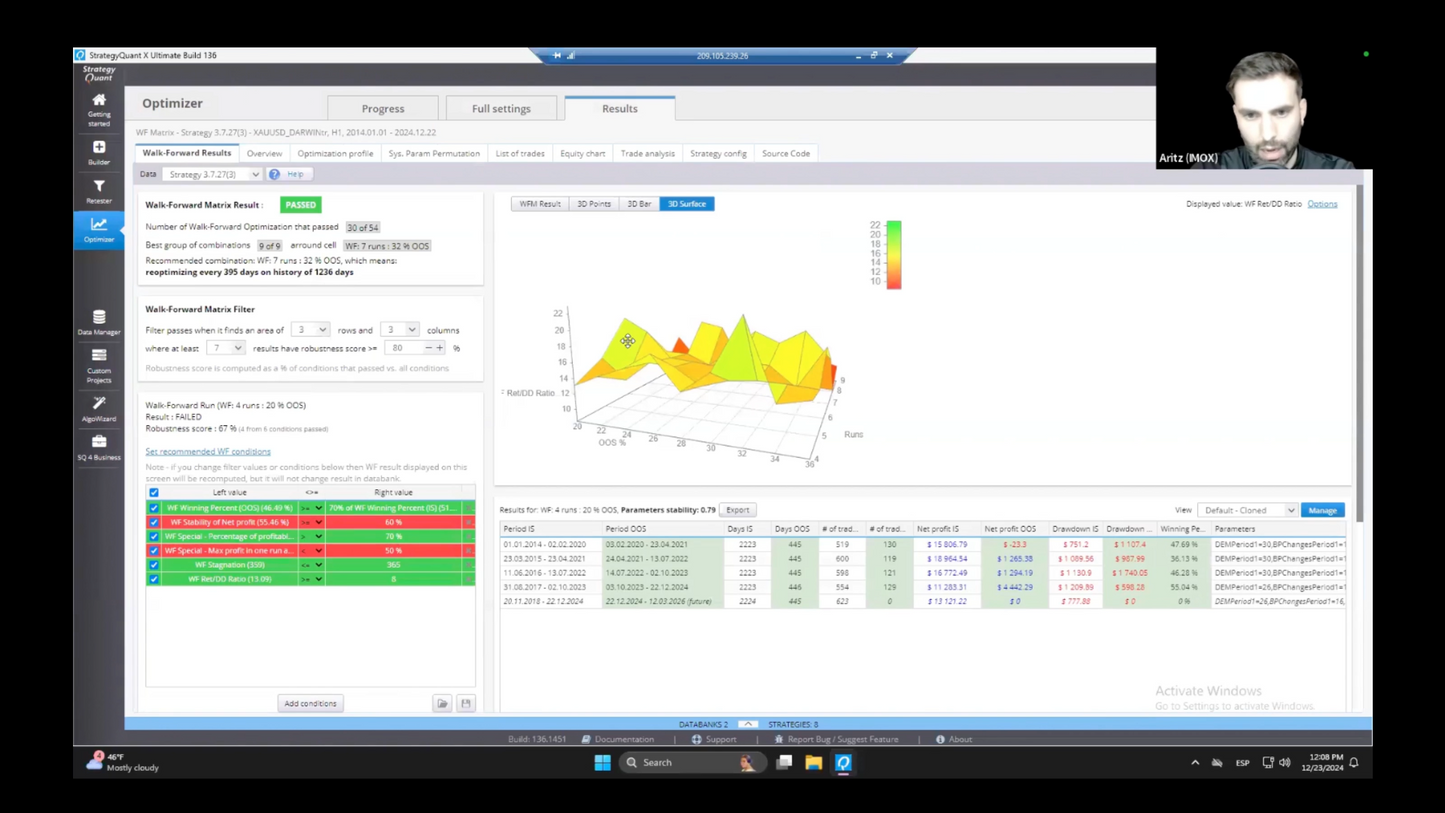Image resolution: width=1445 pixels, height=813 pixels.
Task: Toggle the select-all conditions header checkbox
Action: click(154, 492)
